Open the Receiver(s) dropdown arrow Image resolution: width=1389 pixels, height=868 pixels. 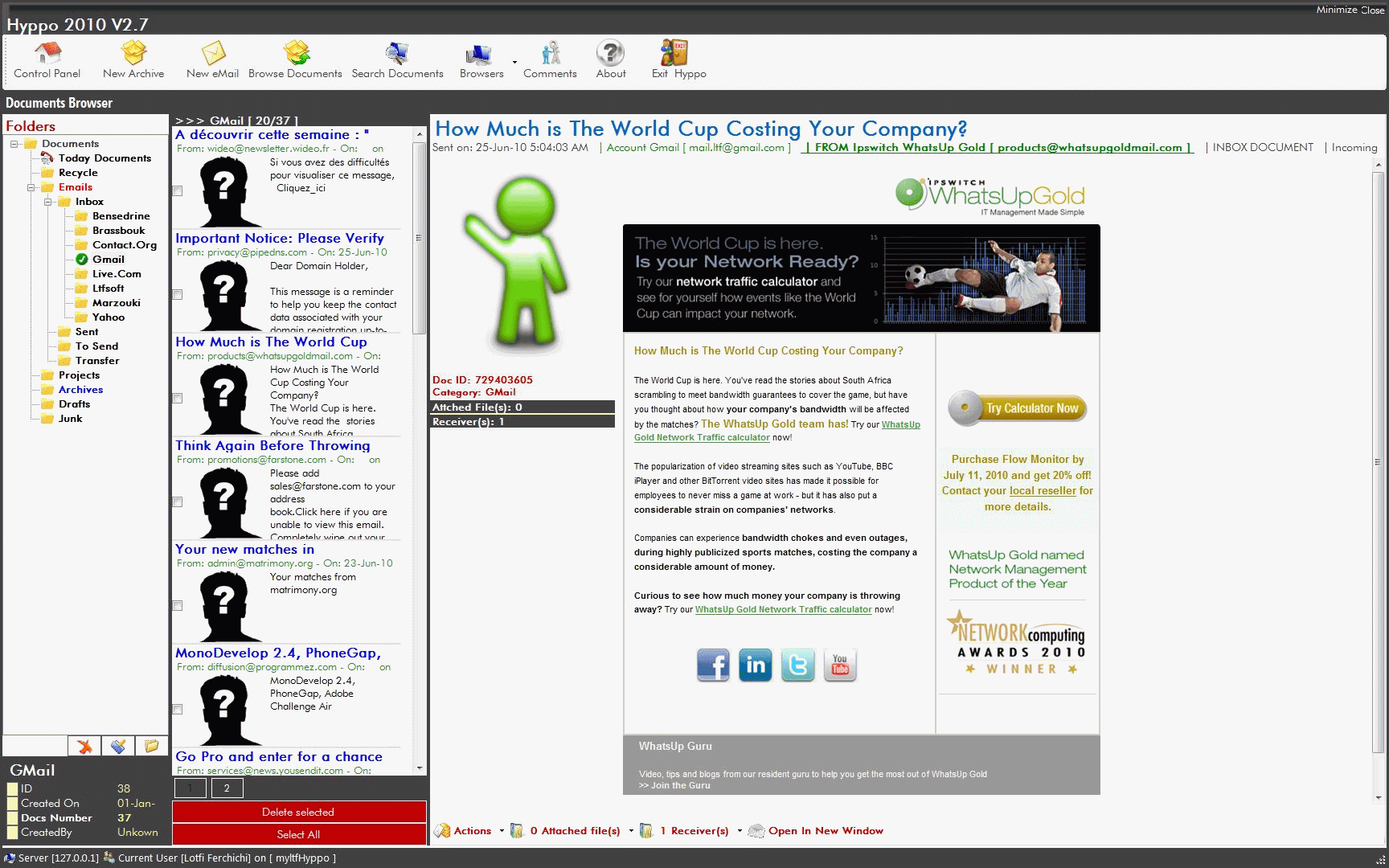click(740, 831)
